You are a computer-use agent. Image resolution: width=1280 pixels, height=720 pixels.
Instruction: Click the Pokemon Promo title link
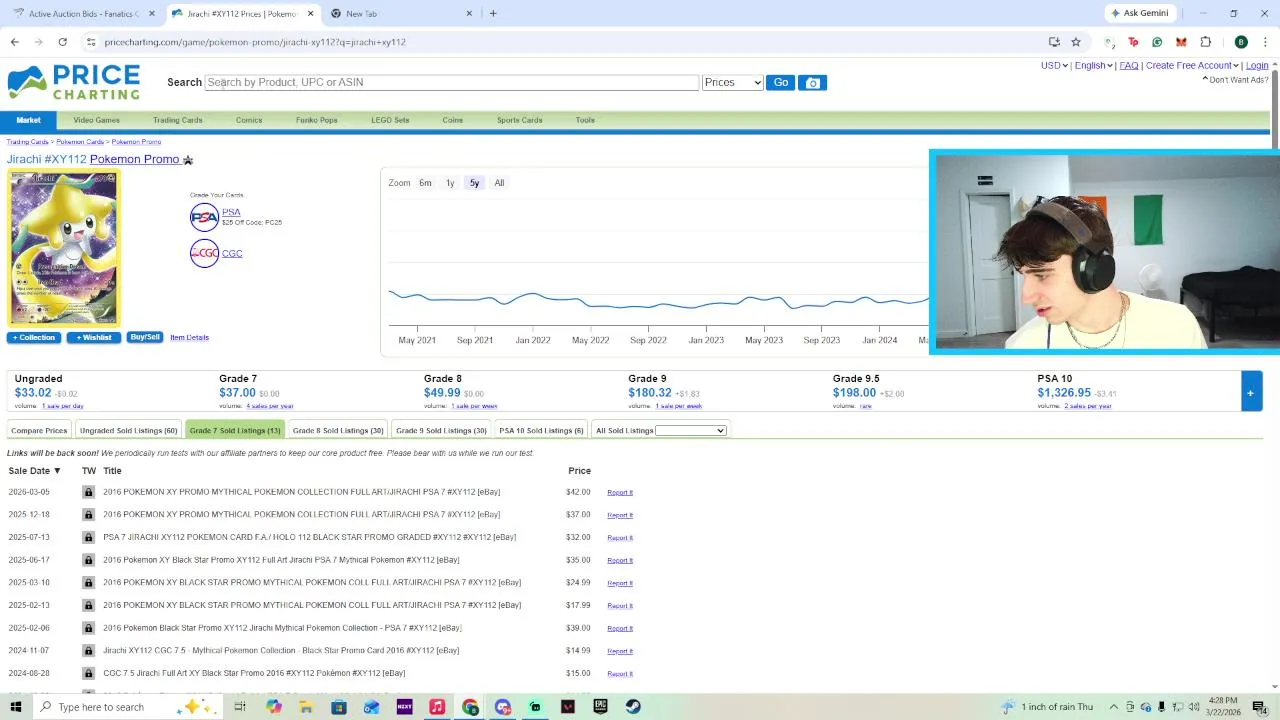pos(134,159)
